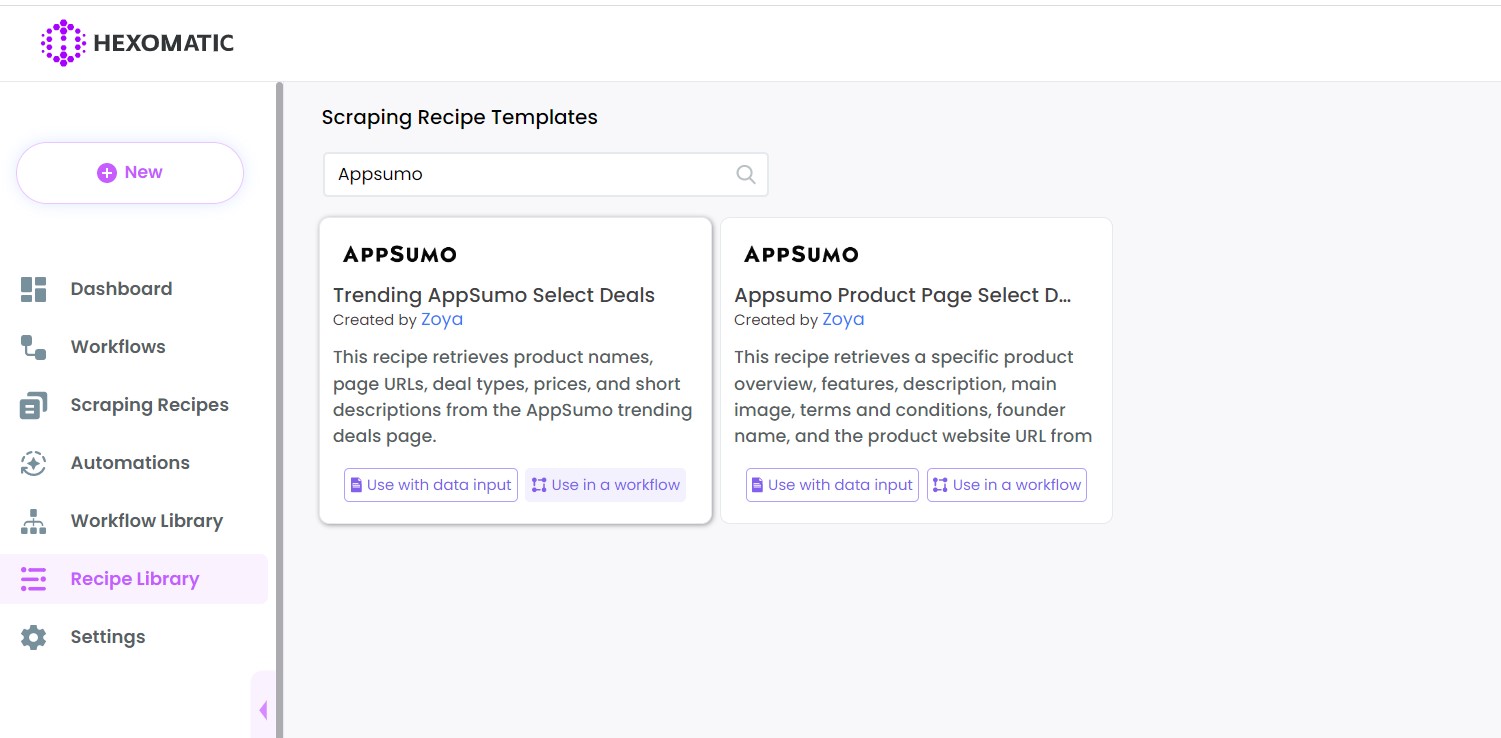Click the Automations compass icon

tap(33, 462)
